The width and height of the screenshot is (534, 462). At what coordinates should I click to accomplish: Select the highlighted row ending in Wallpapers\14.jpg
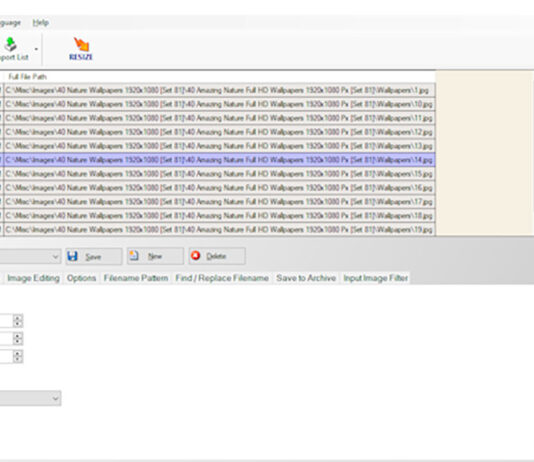pos(220,160)
